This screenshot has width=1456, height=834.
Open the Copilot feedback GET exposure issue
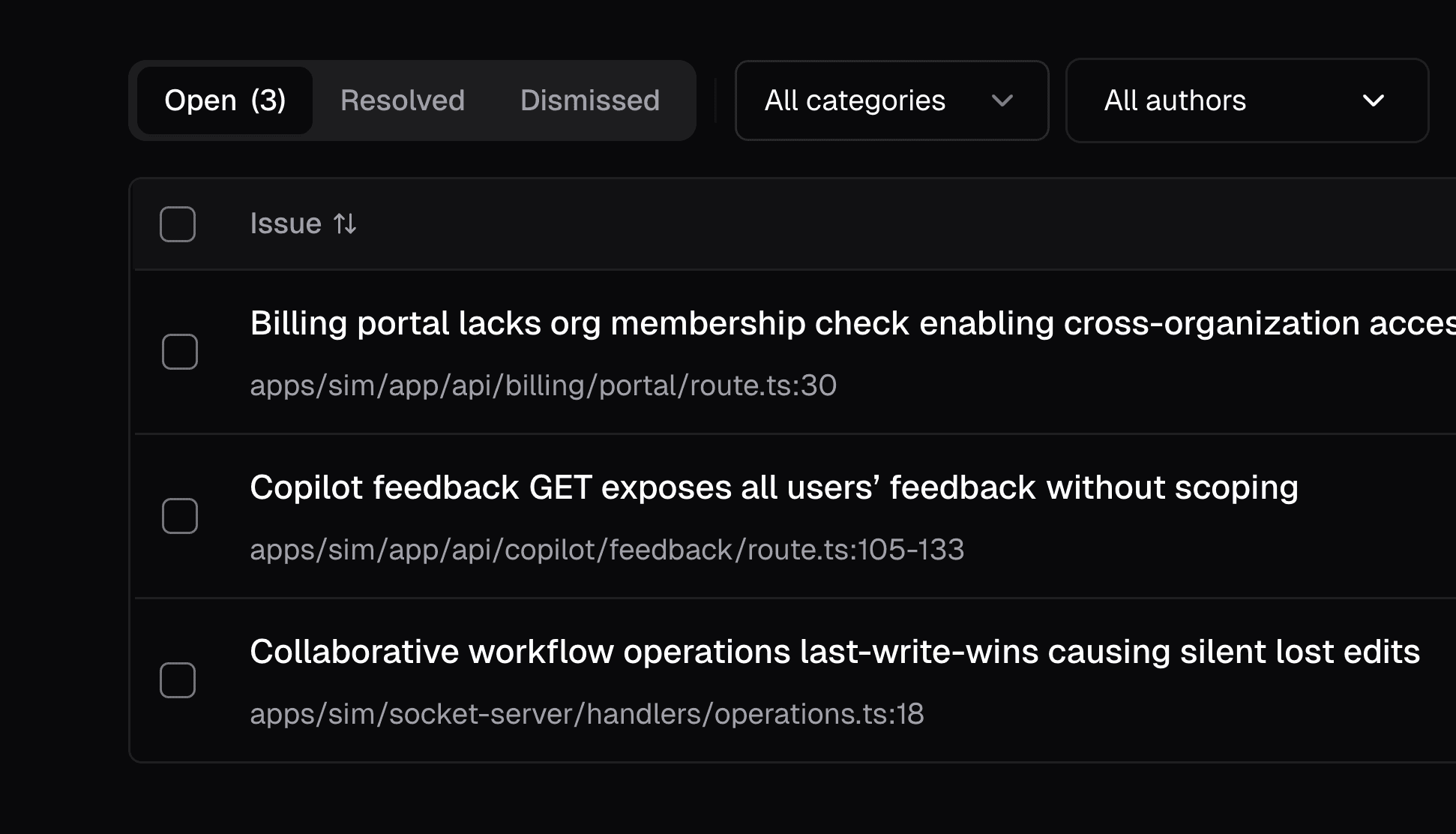pos(774,487)
